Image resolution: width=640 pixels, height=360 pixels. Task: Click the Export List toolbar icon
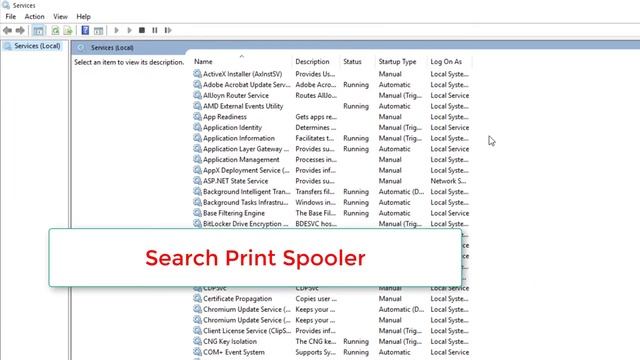(68, 30)
